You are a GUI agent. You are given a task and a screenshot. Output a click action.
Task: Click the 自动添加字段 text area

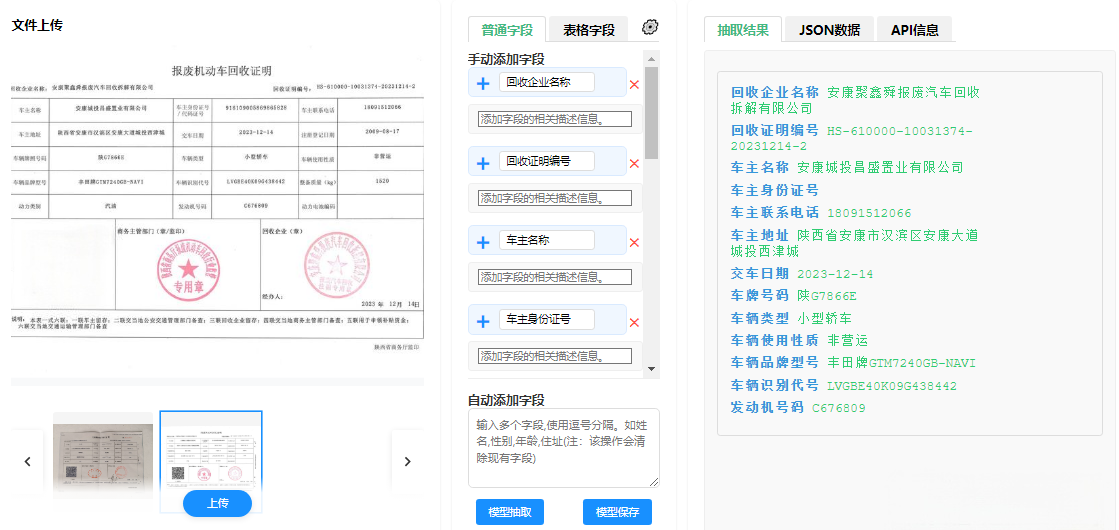[x=563, y=447]
